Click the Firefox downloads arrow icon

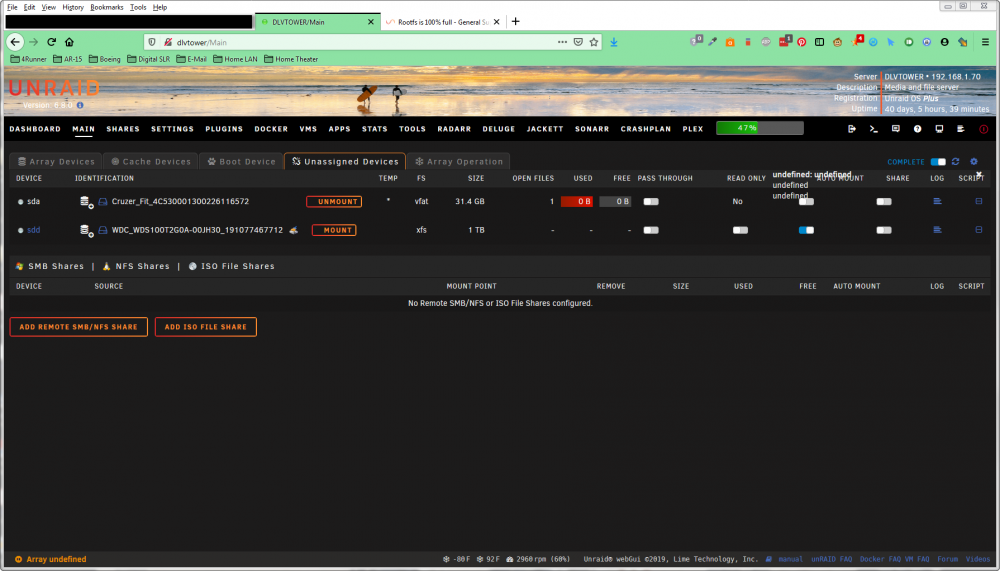[x=614, y=42]
